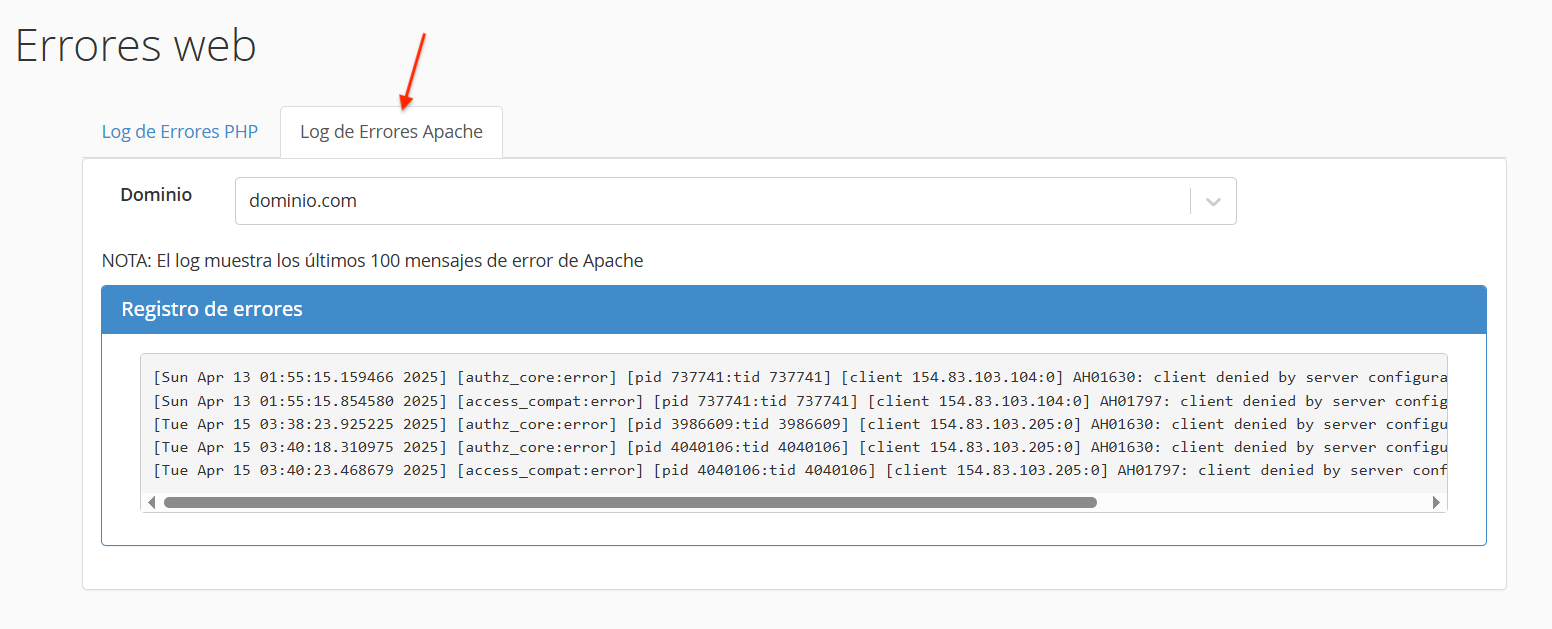The width and height of the screenshot is (1552, 629).
Task: Click the horizontal scrollbar thumb in log
Action: tap(630, 503)
